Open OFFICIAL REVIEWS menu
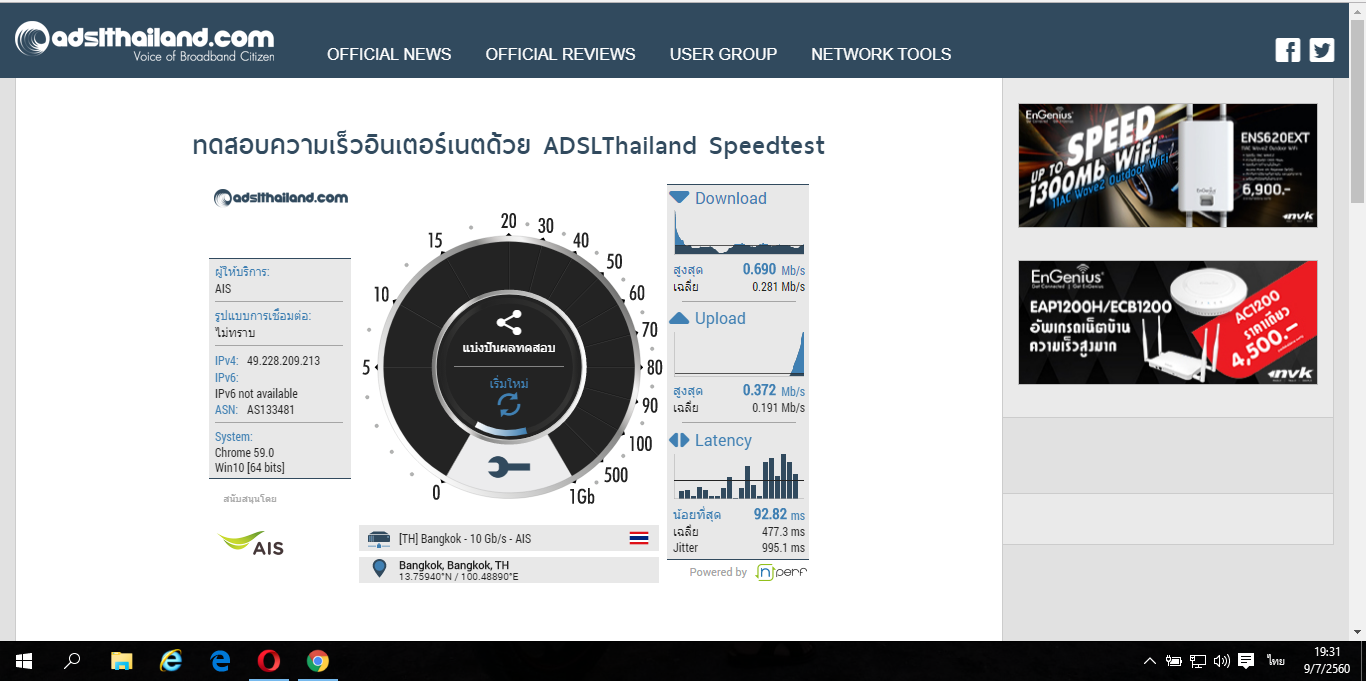 (560, 54)
